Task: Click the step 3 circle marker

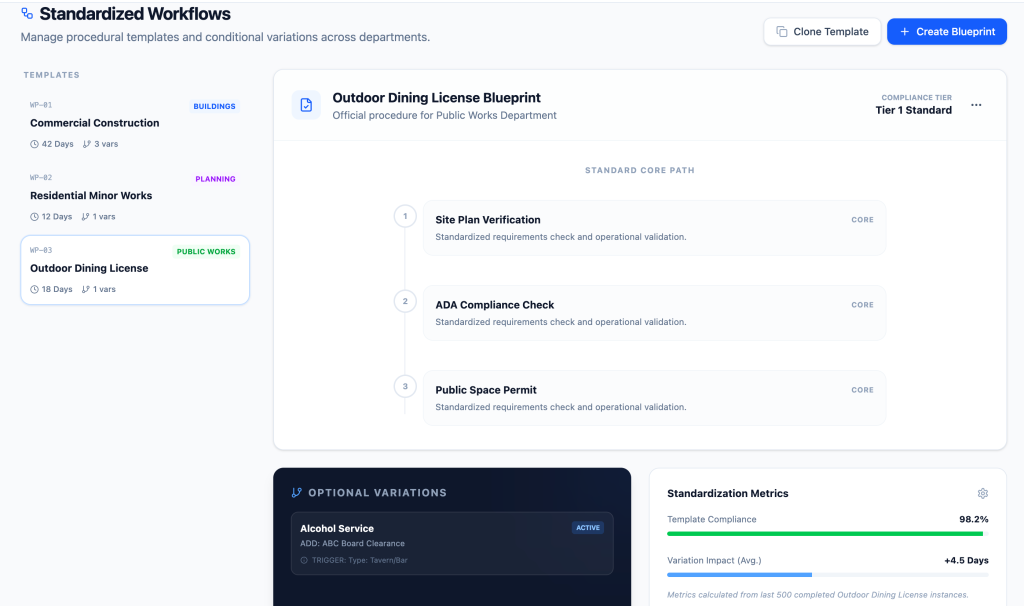Action: 405,386
